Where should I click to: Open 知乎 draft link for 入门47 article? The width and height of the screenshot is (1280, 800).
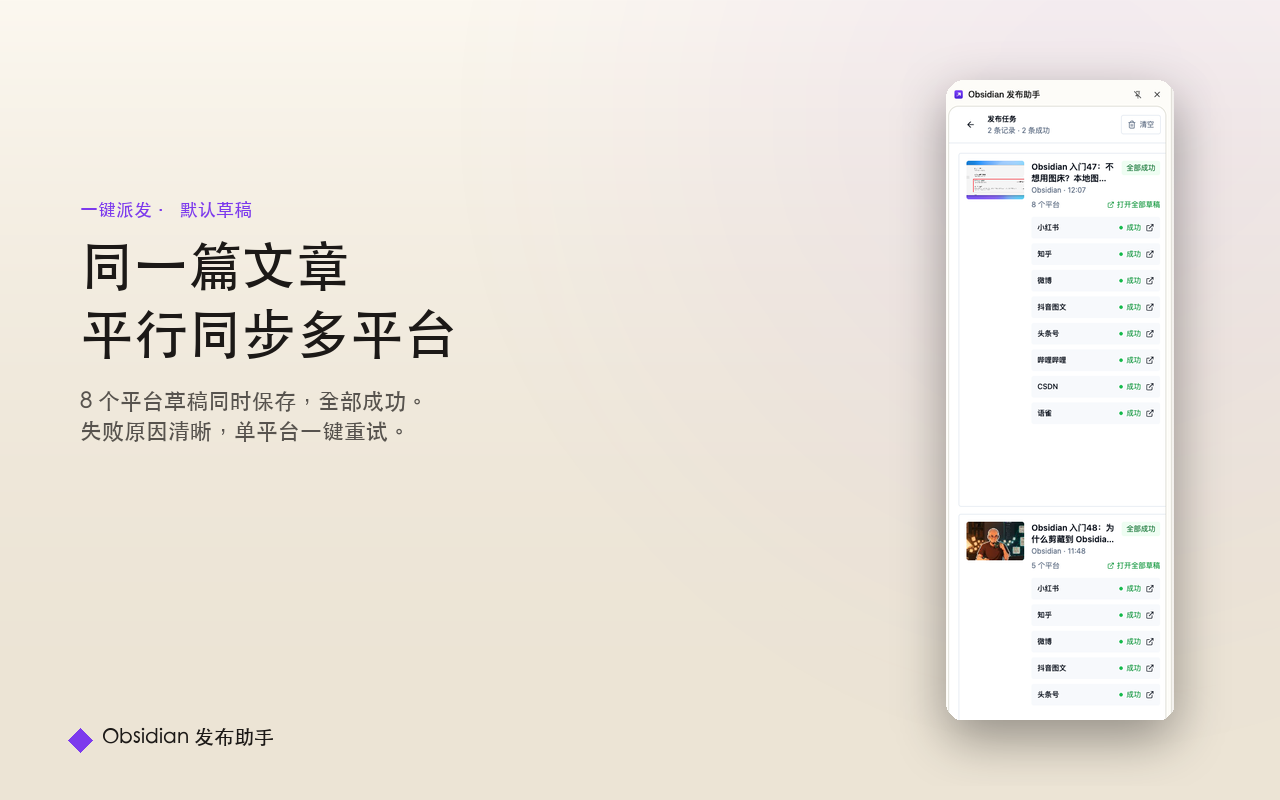(x=1150, y=254)
